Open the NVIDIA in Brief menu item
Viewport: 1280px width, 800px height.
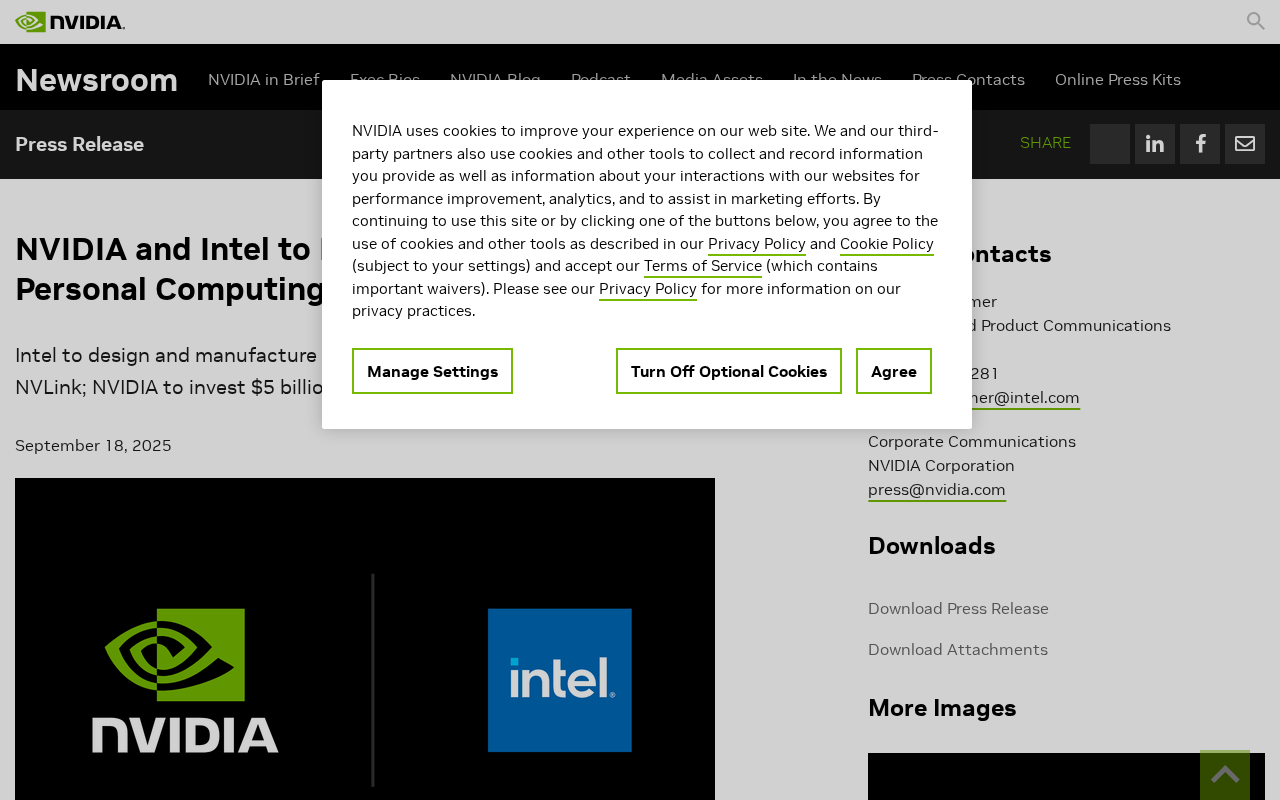pos(264,80)
